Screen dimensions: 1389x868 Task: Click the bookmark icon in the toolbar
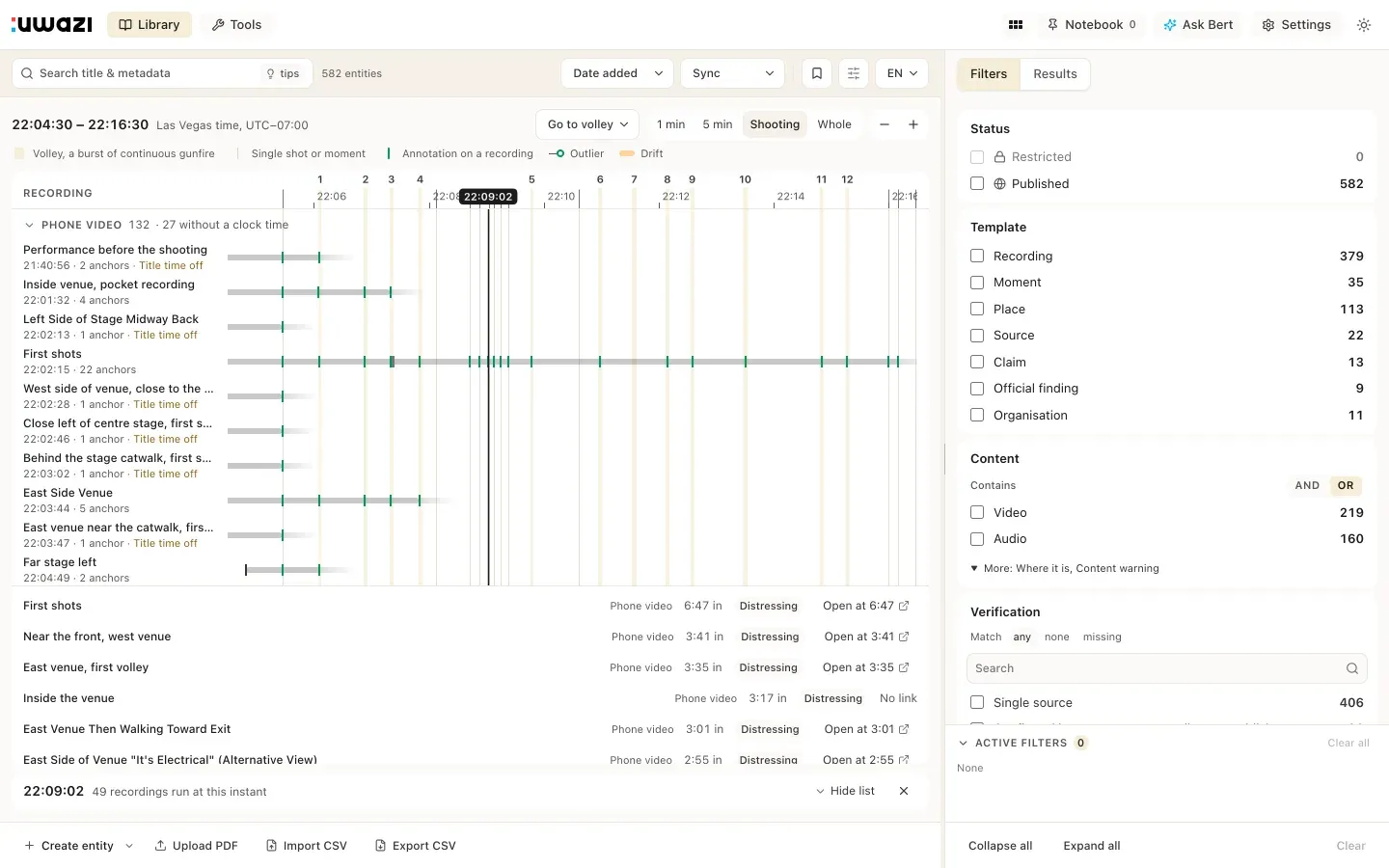[x=817, y=73]
